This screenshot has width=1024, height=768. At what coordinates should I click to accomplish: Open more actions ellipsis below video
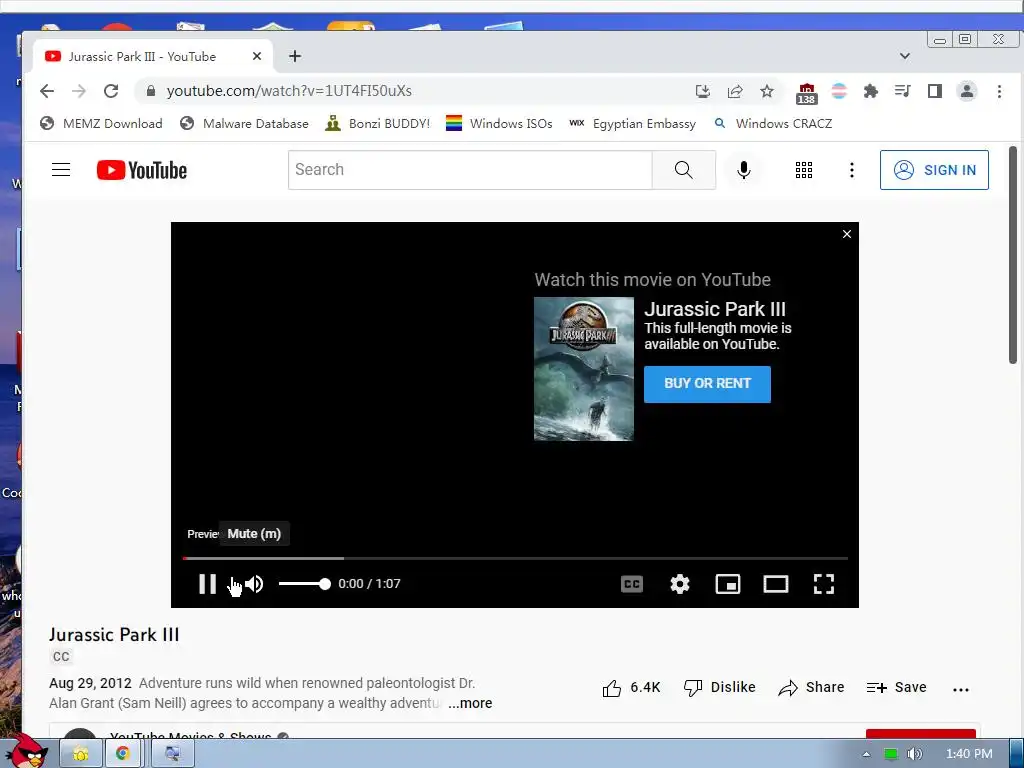tap(961, 689)
